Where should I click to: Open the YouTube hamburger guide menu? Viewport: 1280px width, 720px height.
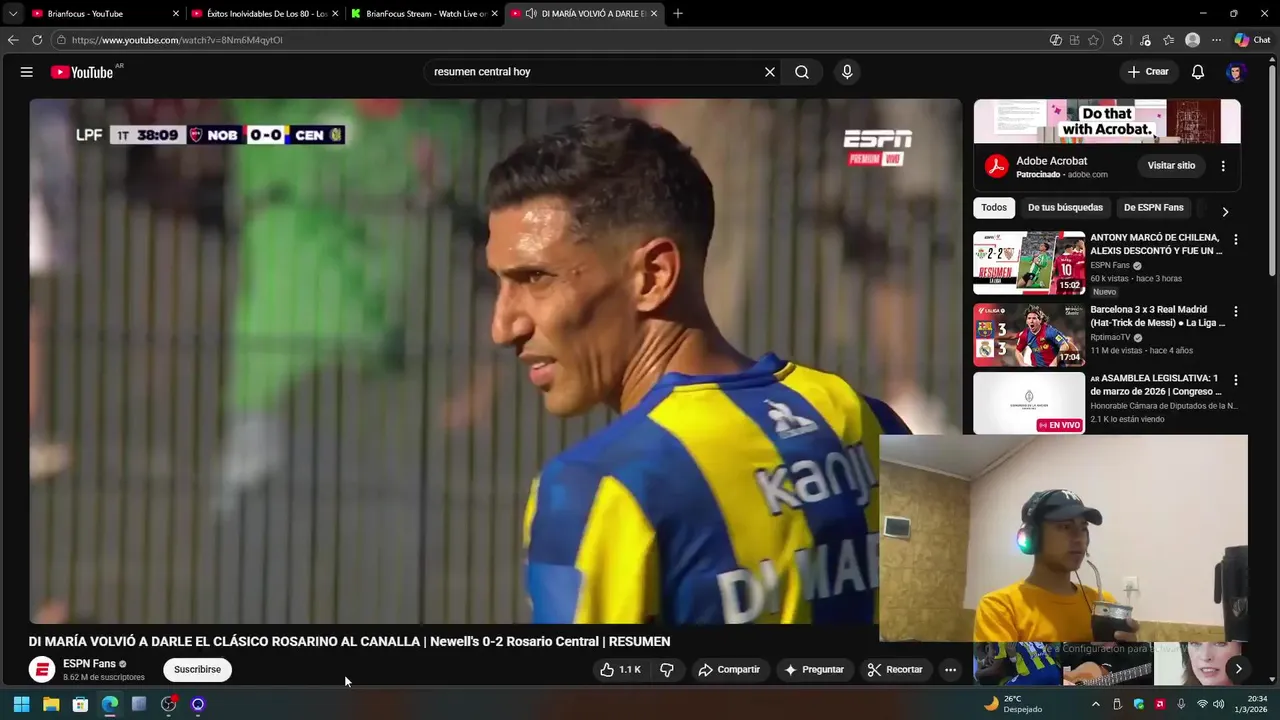click(x=27, y=72)
